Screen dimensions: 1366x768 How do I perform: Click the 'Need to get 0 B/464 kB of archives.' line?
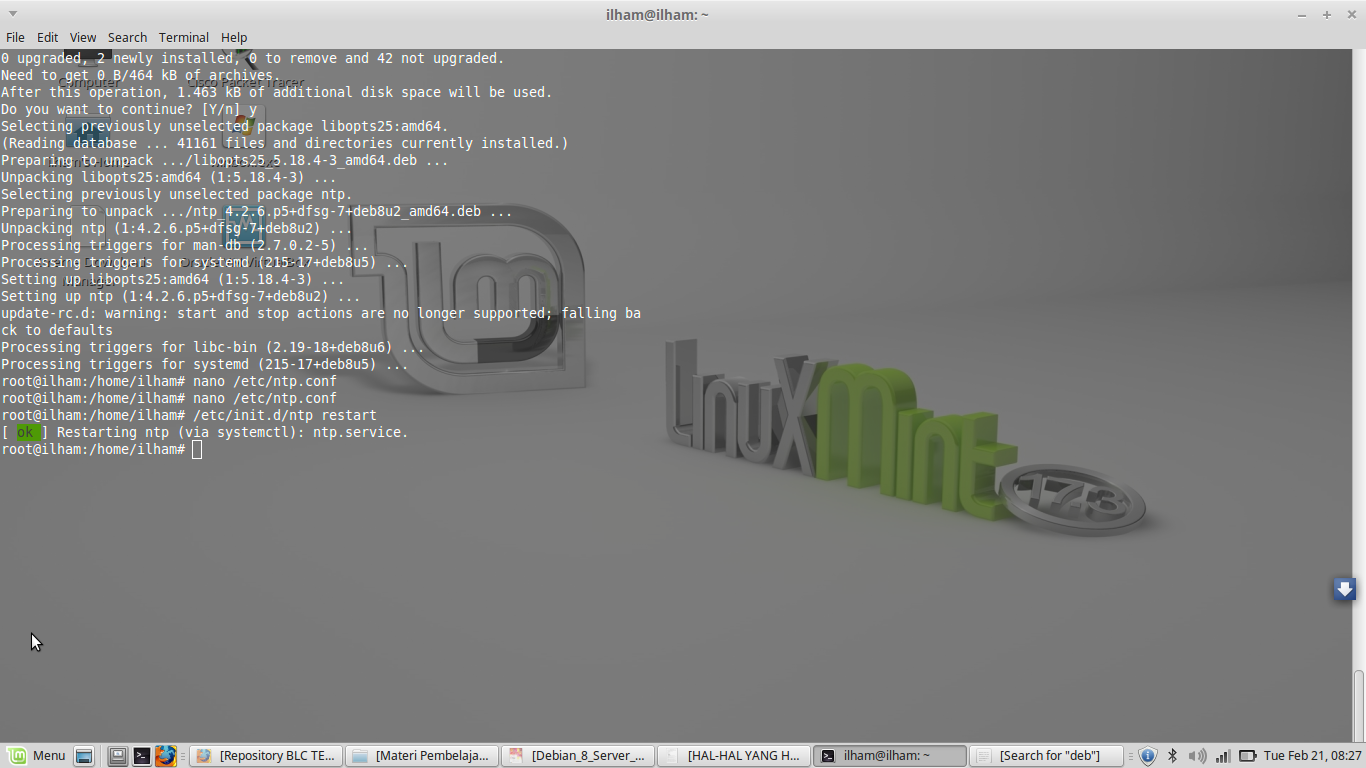(x=141, y=75)
